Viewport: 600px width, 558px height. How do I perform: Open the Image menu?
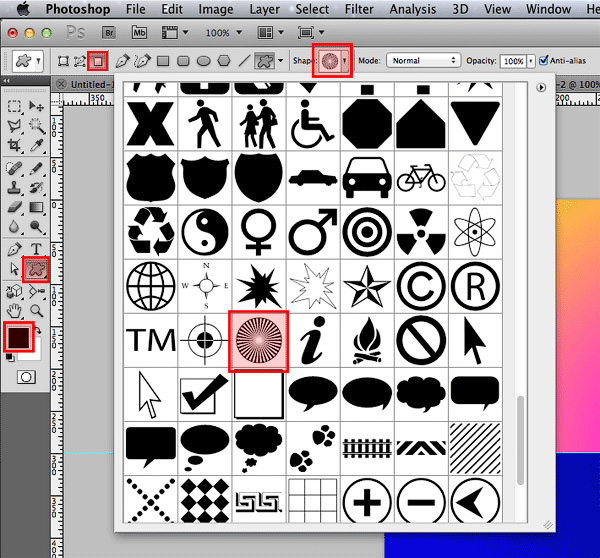[216, 9]
